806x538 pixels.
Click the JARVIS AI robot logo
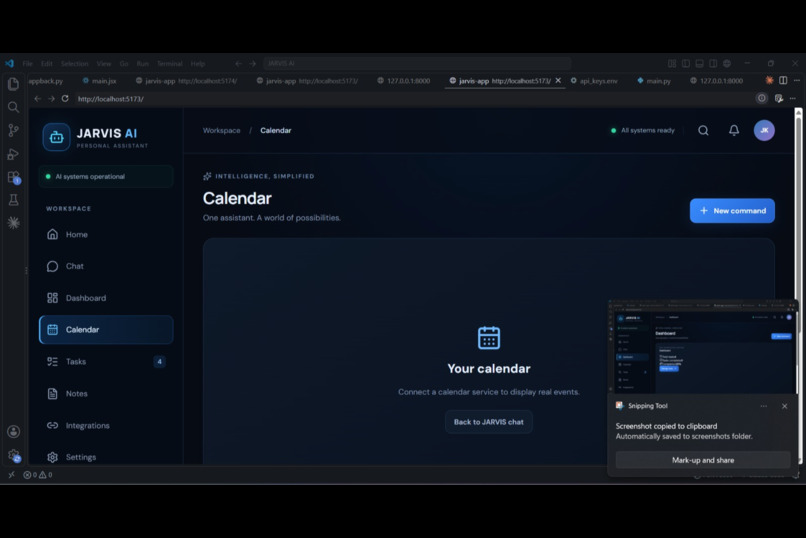click(57, 137)
